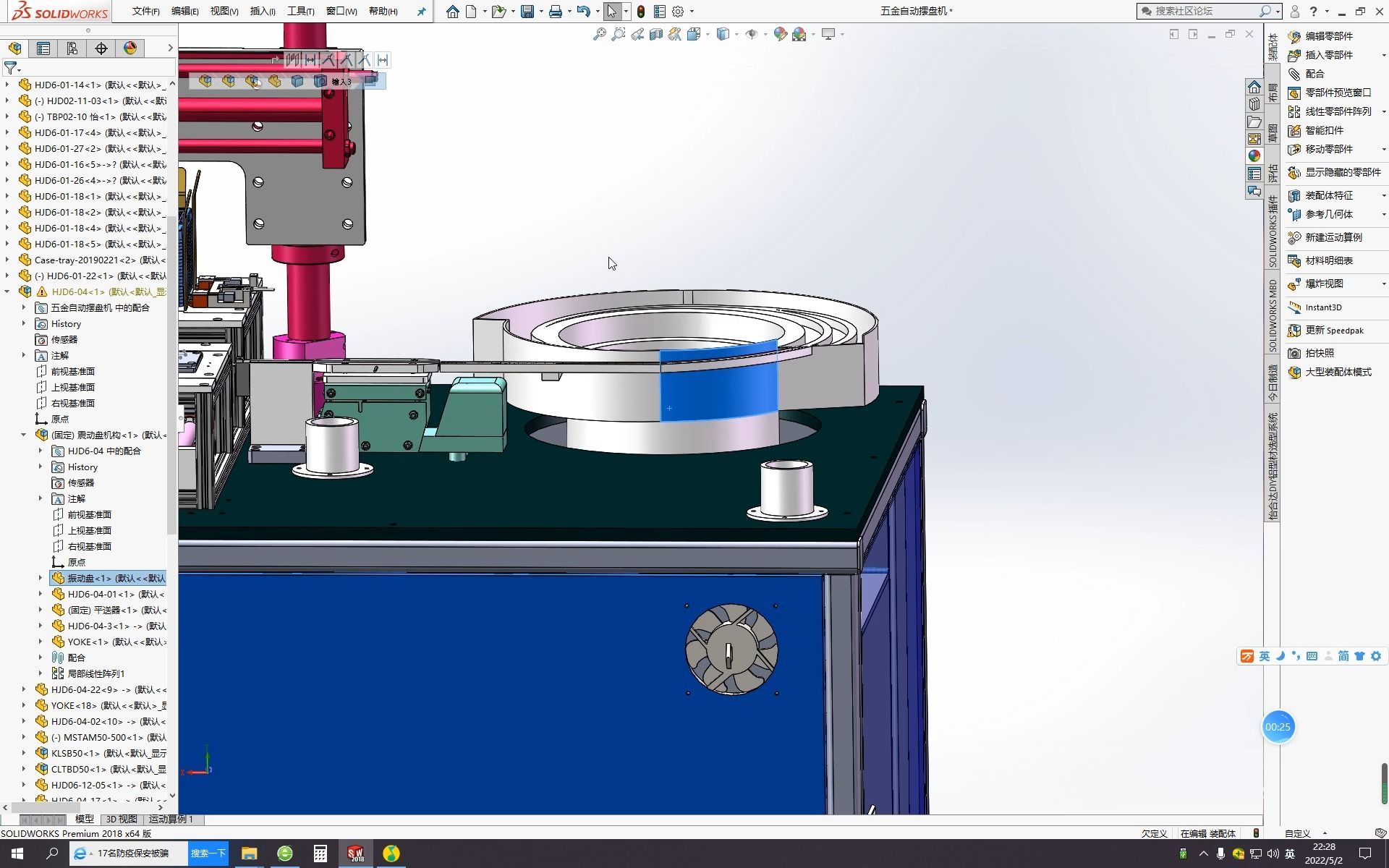
Task: Click the Rebuild traffic light icon
Action: 641,12
